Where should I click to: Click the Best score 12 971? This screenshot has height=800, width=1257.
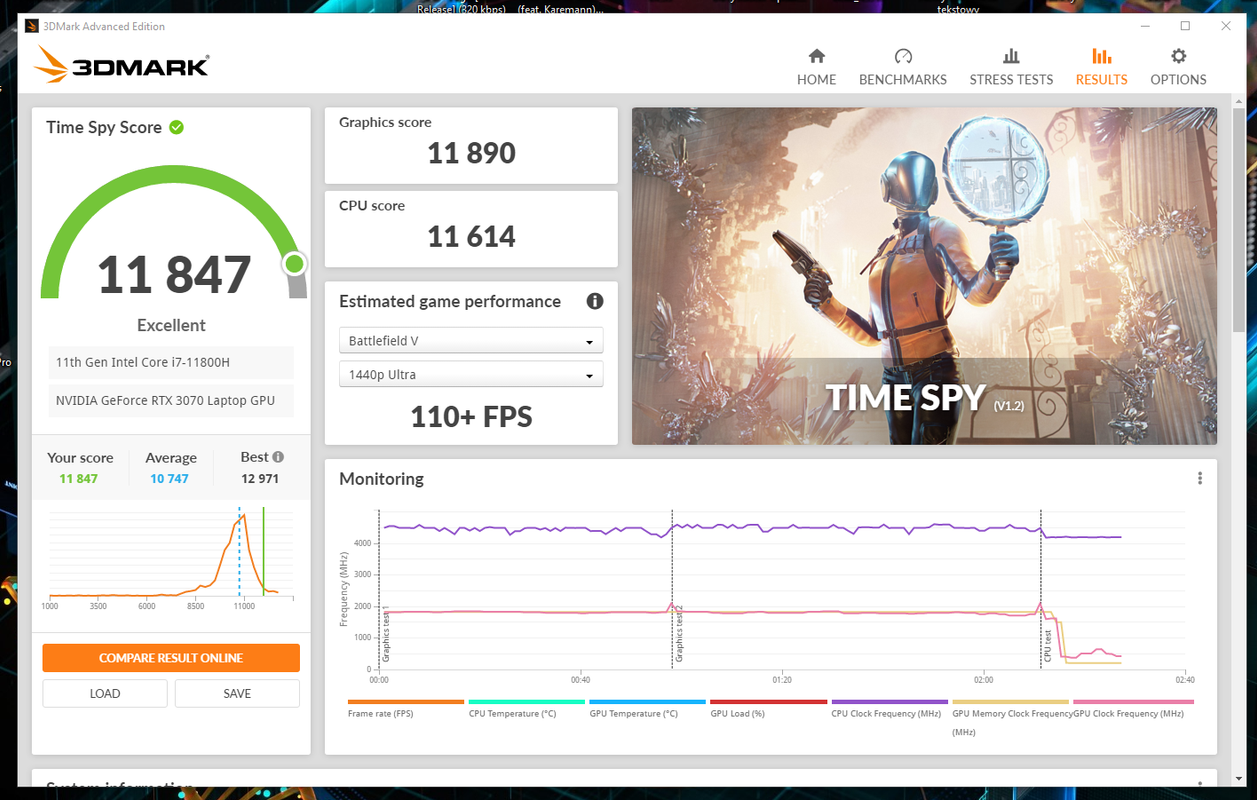pos(260,479)
